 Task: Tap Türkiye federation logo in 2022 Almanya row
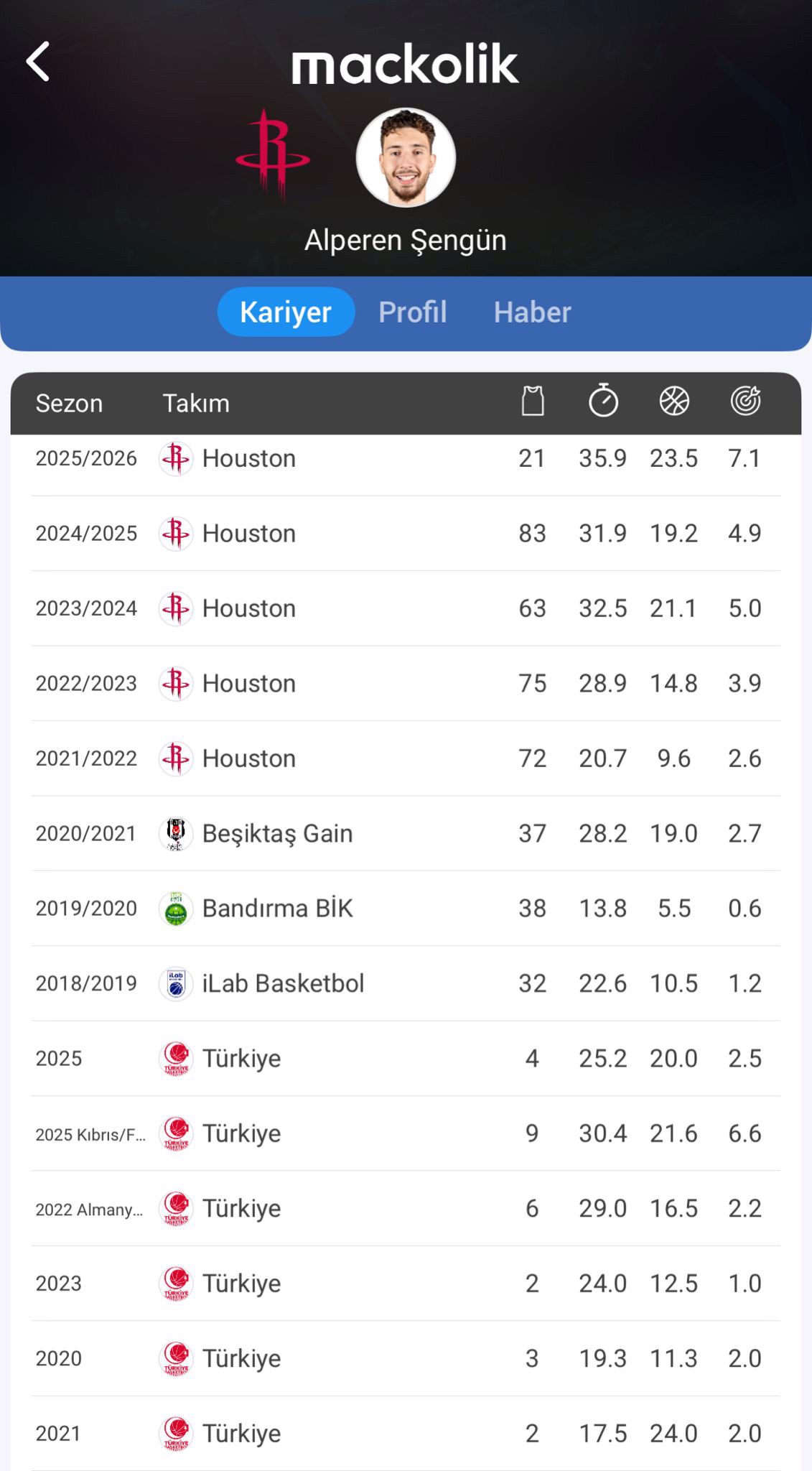pos(175,1208)
